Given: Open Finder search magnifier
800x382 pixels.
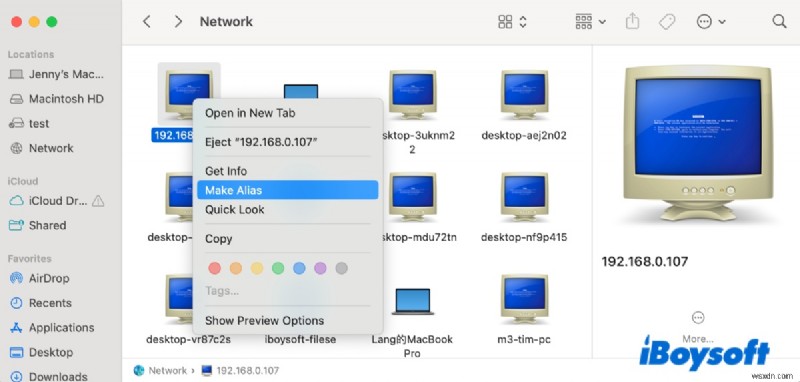Looking at the screenshot, I should tap(779, 21).
